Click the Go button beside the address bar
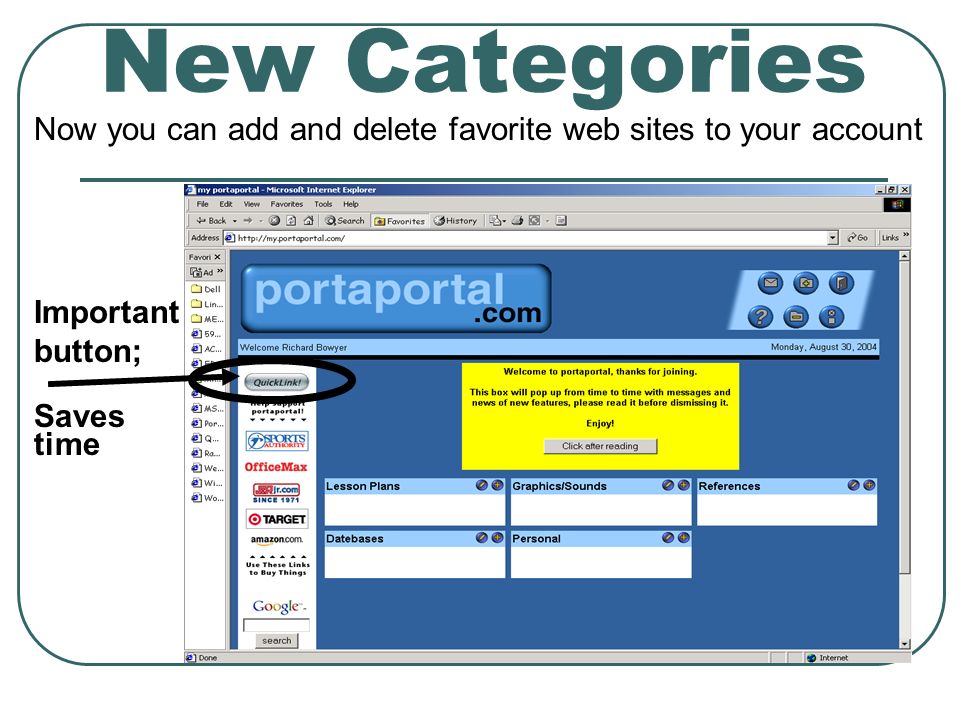 point(857,238)
